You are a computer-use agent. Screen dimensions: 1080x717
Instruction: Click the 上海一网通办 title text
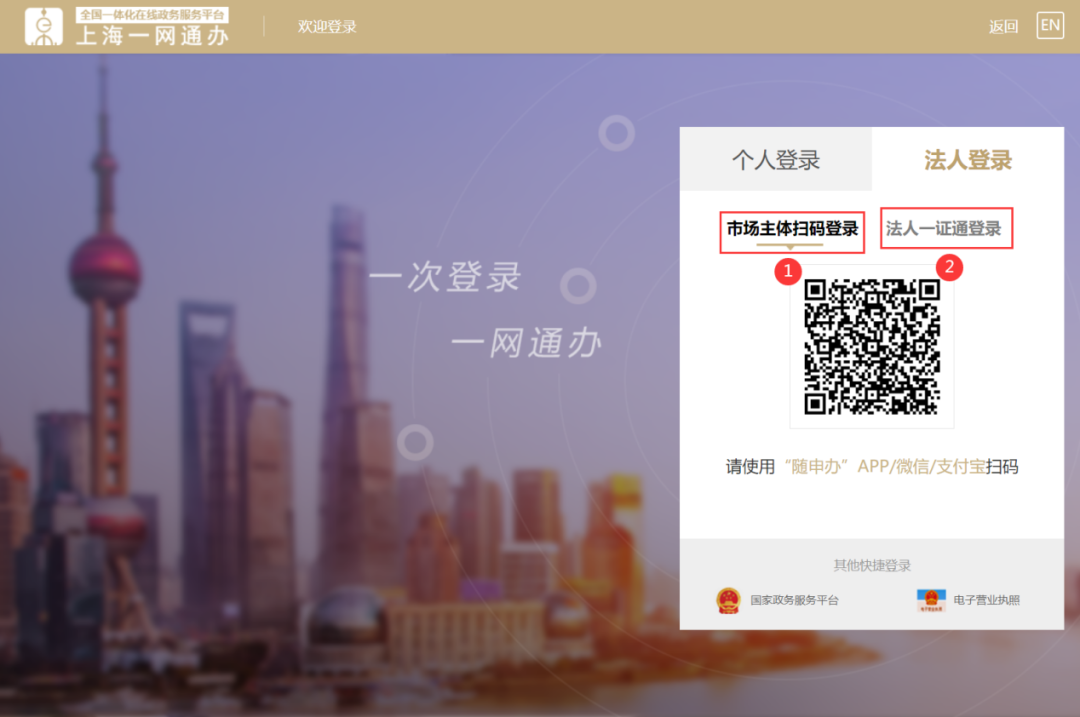[x=152, y=36]
